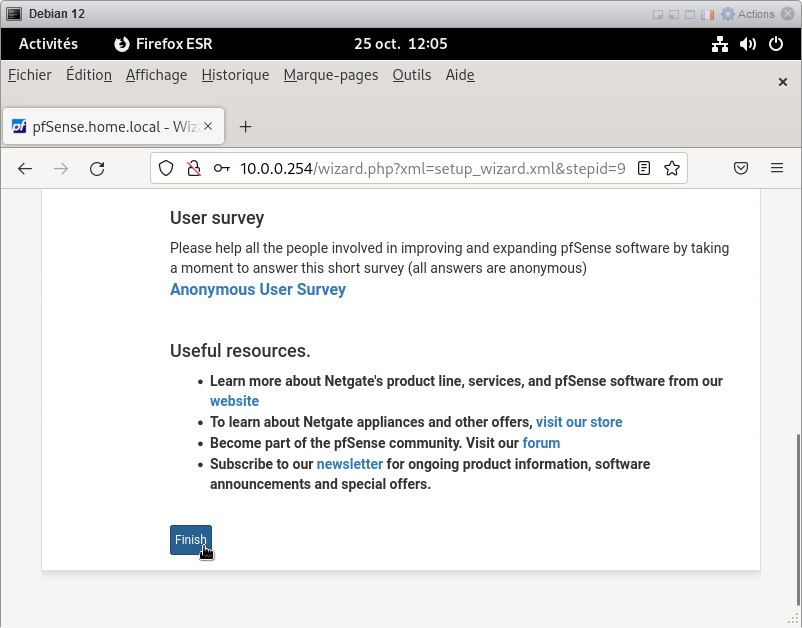Screen dimensions: 802x628
Task: Click the power icon in top bar
Action: pyautogui.click(x=776, y=44)
